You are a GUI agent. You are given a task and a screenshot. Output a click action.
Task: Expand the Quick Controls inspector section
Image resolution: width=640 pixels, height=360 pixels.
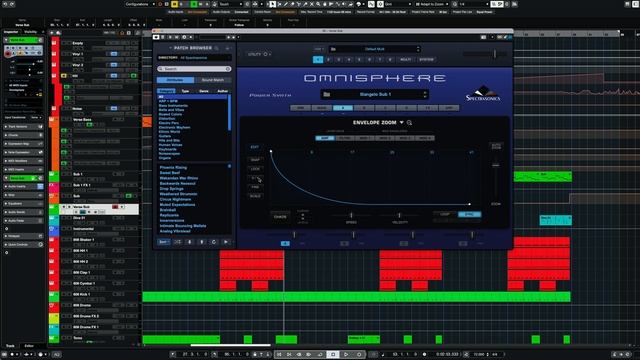pyautogui.click(x=23, y=244)
